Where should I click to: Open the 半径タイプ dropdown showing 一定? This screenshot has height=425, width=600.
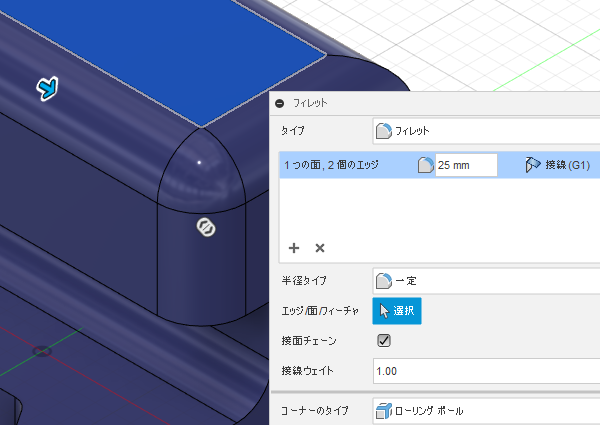click(486, 281)
